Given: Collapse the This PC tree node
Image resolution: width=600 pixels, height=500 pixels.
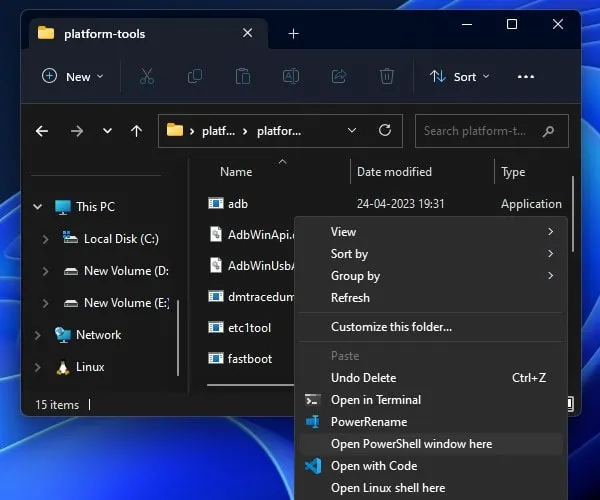Looking at the screenshot, I should (38, 207).
